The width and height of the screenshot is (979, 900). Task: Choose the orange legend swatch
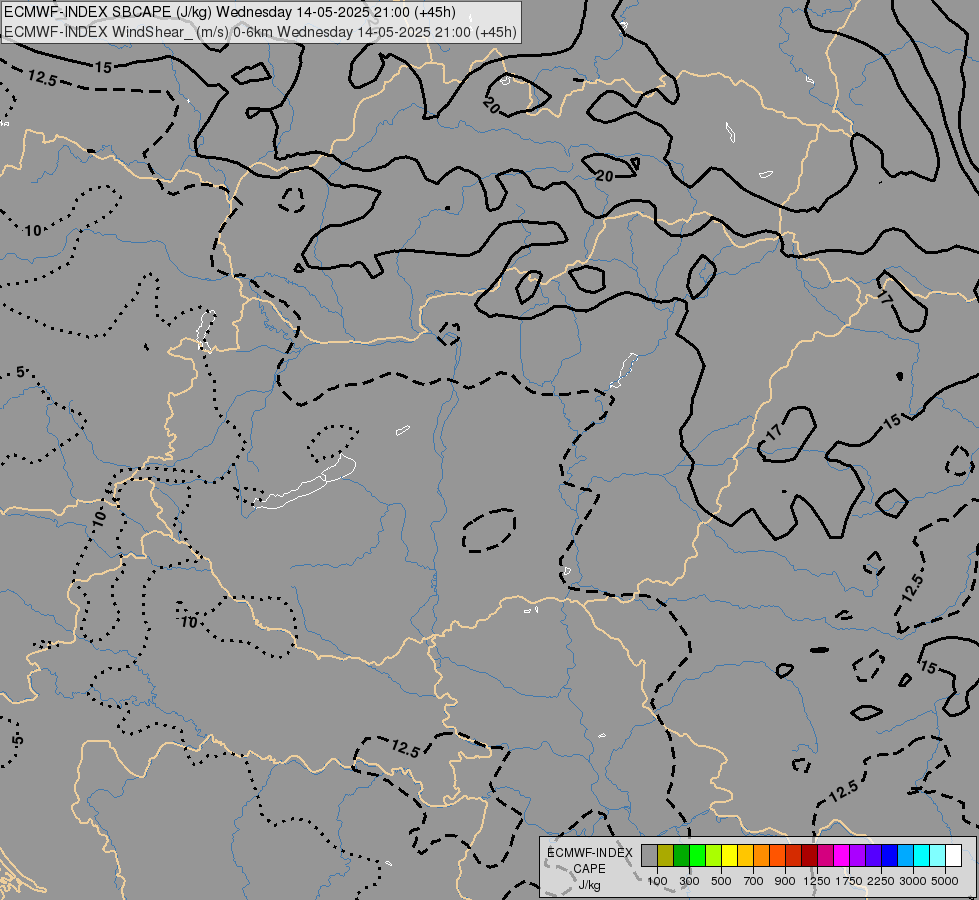(762, 855)
